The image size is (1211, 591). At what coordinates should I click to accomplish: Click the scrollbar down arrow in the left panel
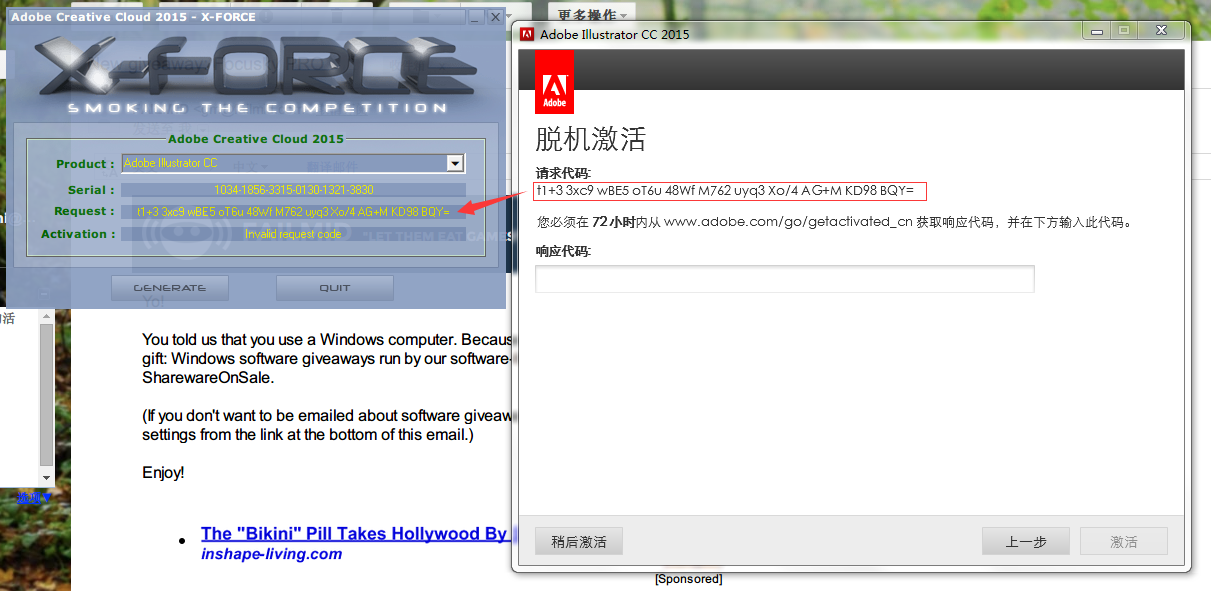(46, 479)
